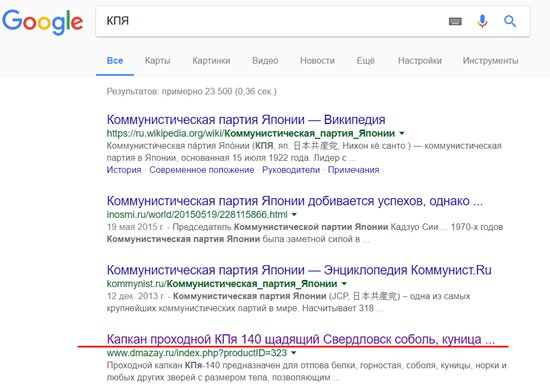550x391 pixels.
Task: Open the Руководители sitelink
Action: click(291, 170)
